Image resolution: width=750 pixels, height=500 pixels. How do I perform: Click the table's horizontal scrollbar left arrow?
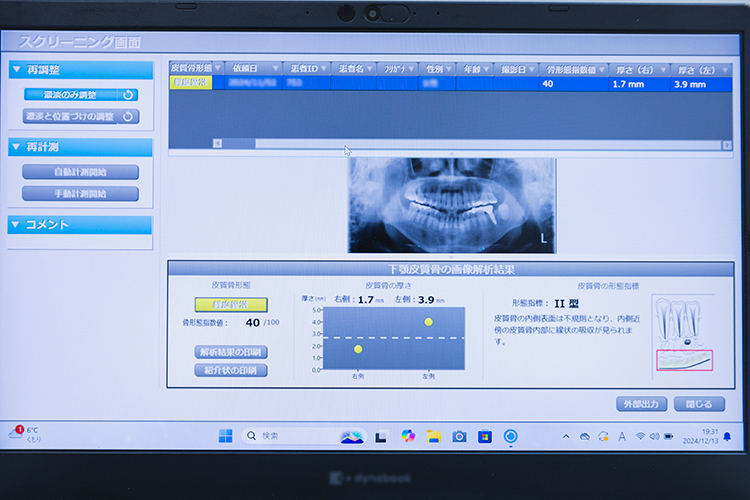click(x=217, y=144)
